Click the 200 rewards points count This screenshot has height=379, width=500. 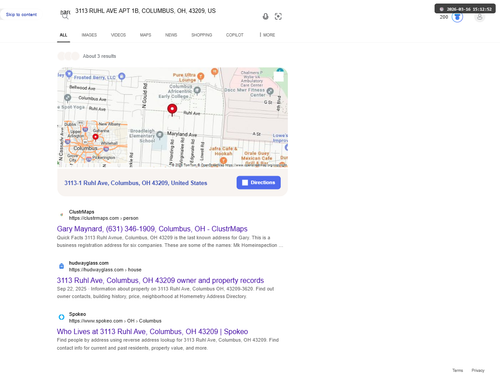click(444, 17)
